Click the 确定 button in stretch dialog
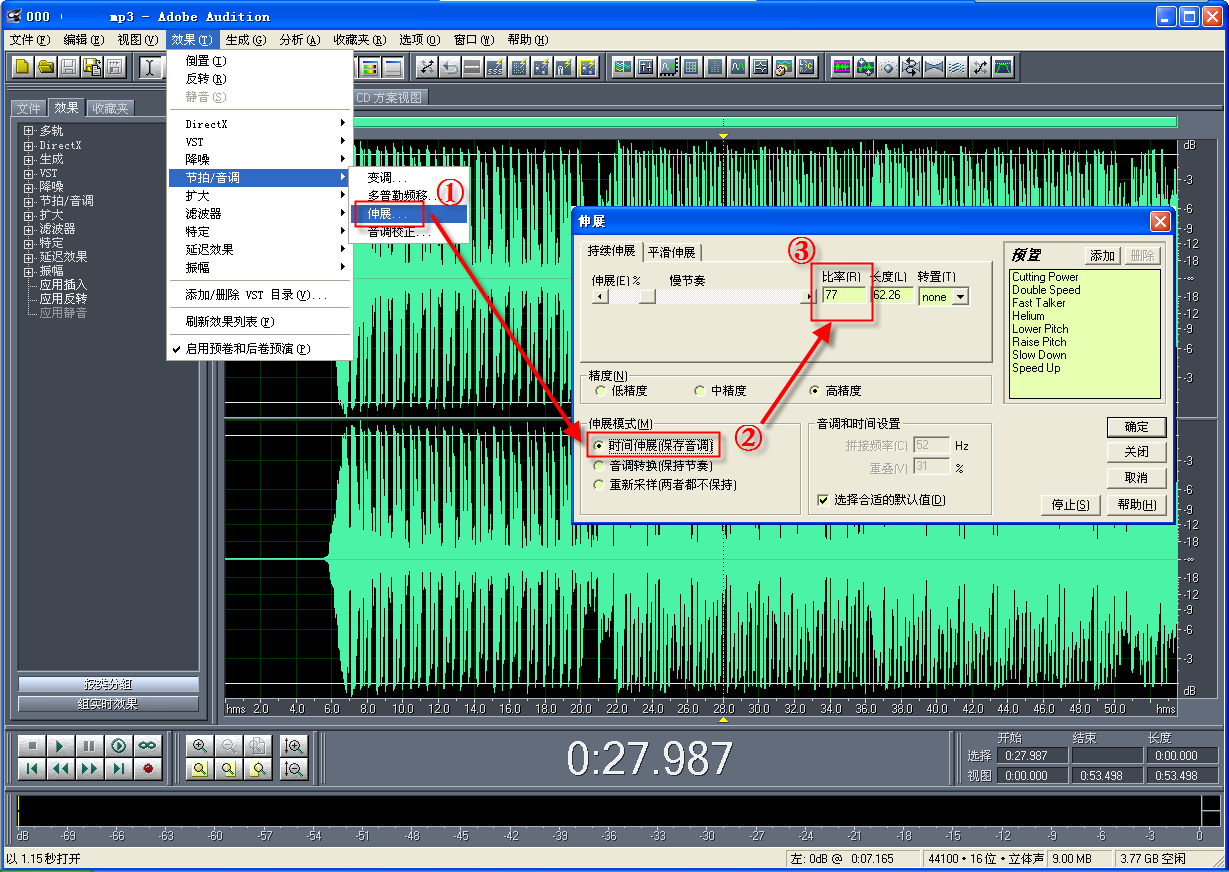The image size is (1229, 872). (1136, 427)
